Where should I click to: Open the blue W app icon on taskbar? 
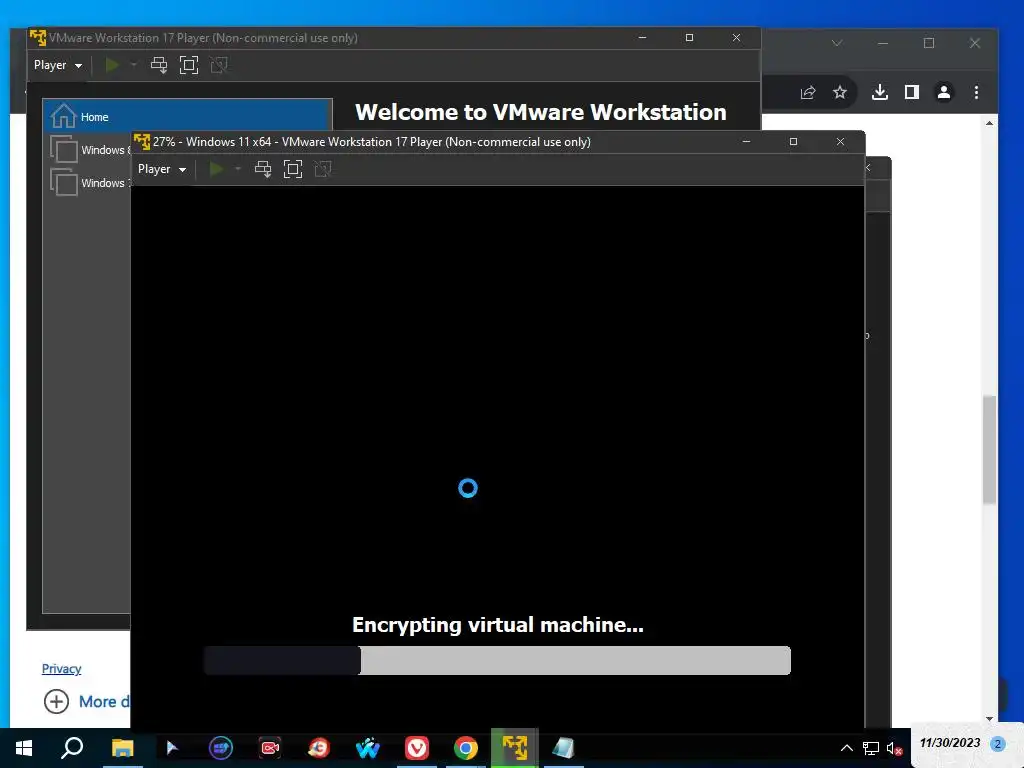(x=368, y=748)
